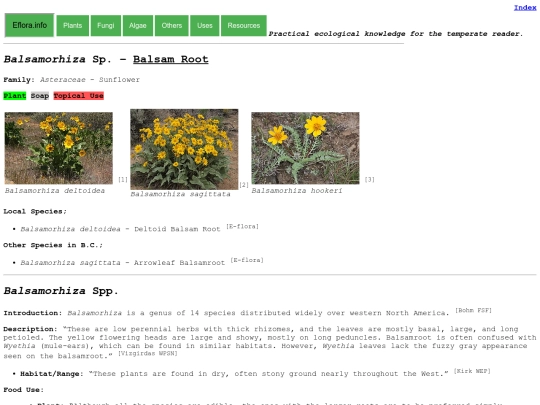540x405 pixels.
Task: Click the 'Habitat/Range:' label
Action: (x=52, y=374)
